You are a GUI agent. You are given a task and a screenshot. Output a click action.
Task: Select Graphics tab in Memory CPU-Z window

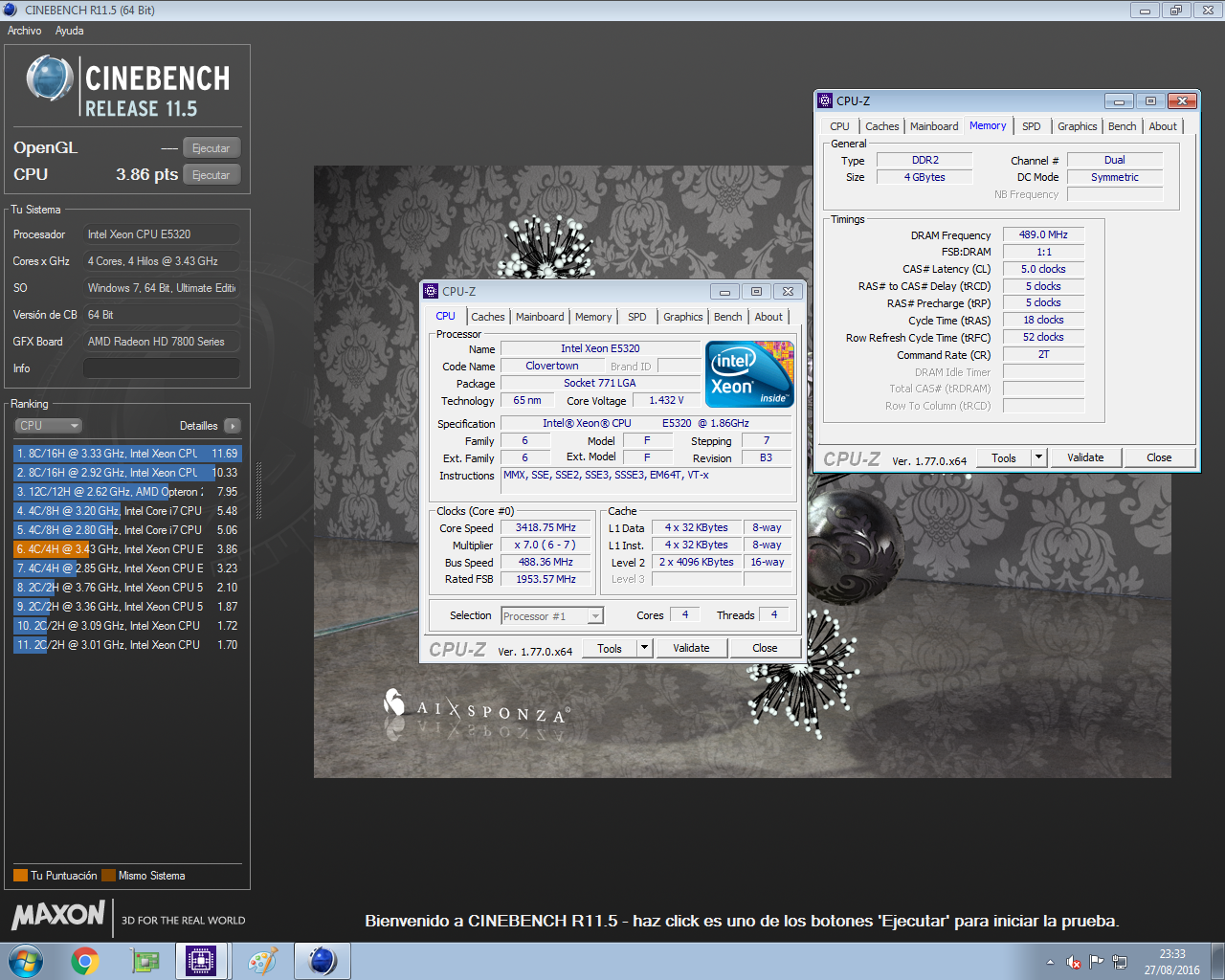tap(1078, 126)
